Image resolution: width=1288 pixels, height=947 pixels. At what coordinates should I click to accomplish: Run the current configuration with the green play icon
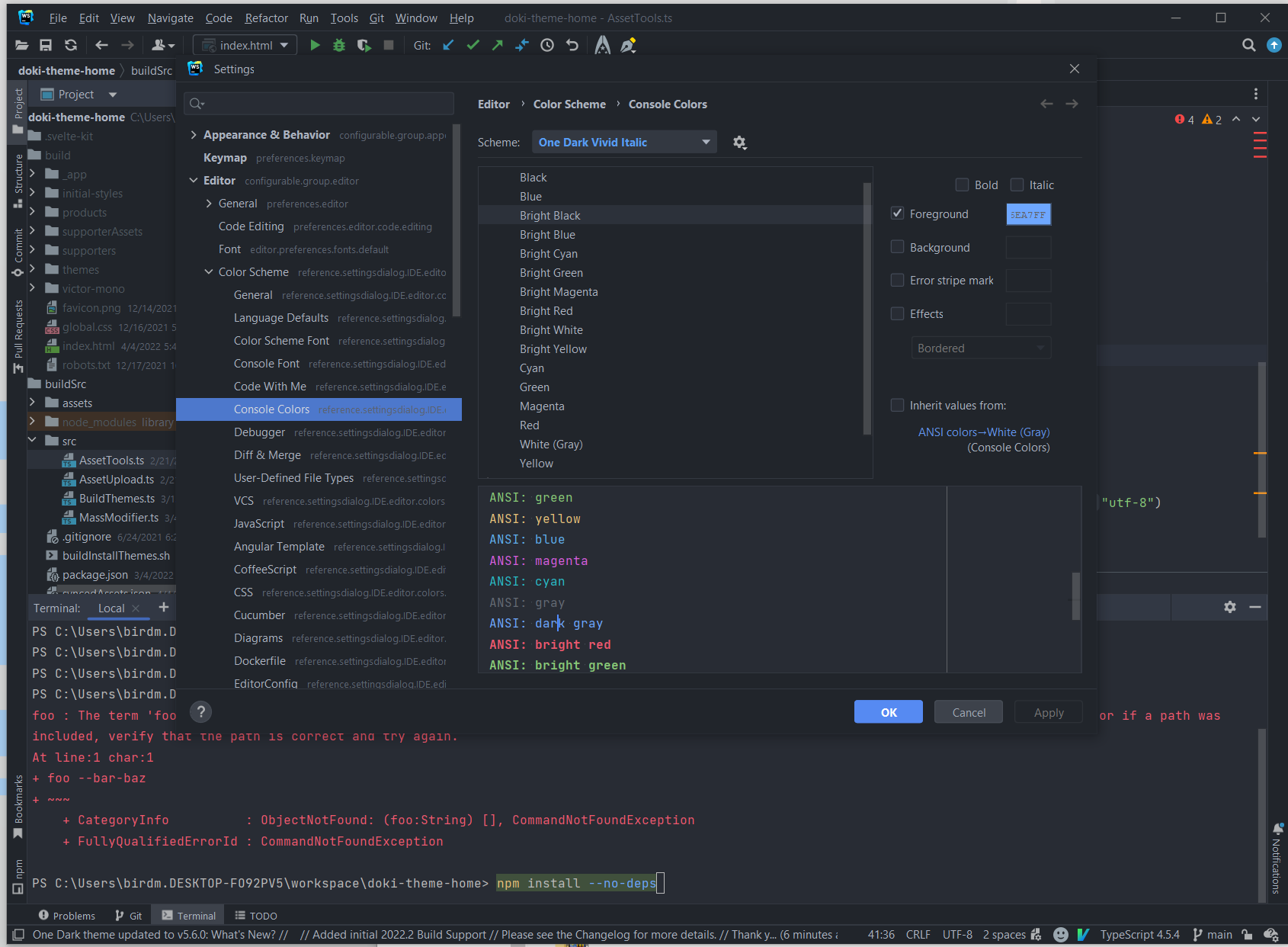click(x=315, y=45)
